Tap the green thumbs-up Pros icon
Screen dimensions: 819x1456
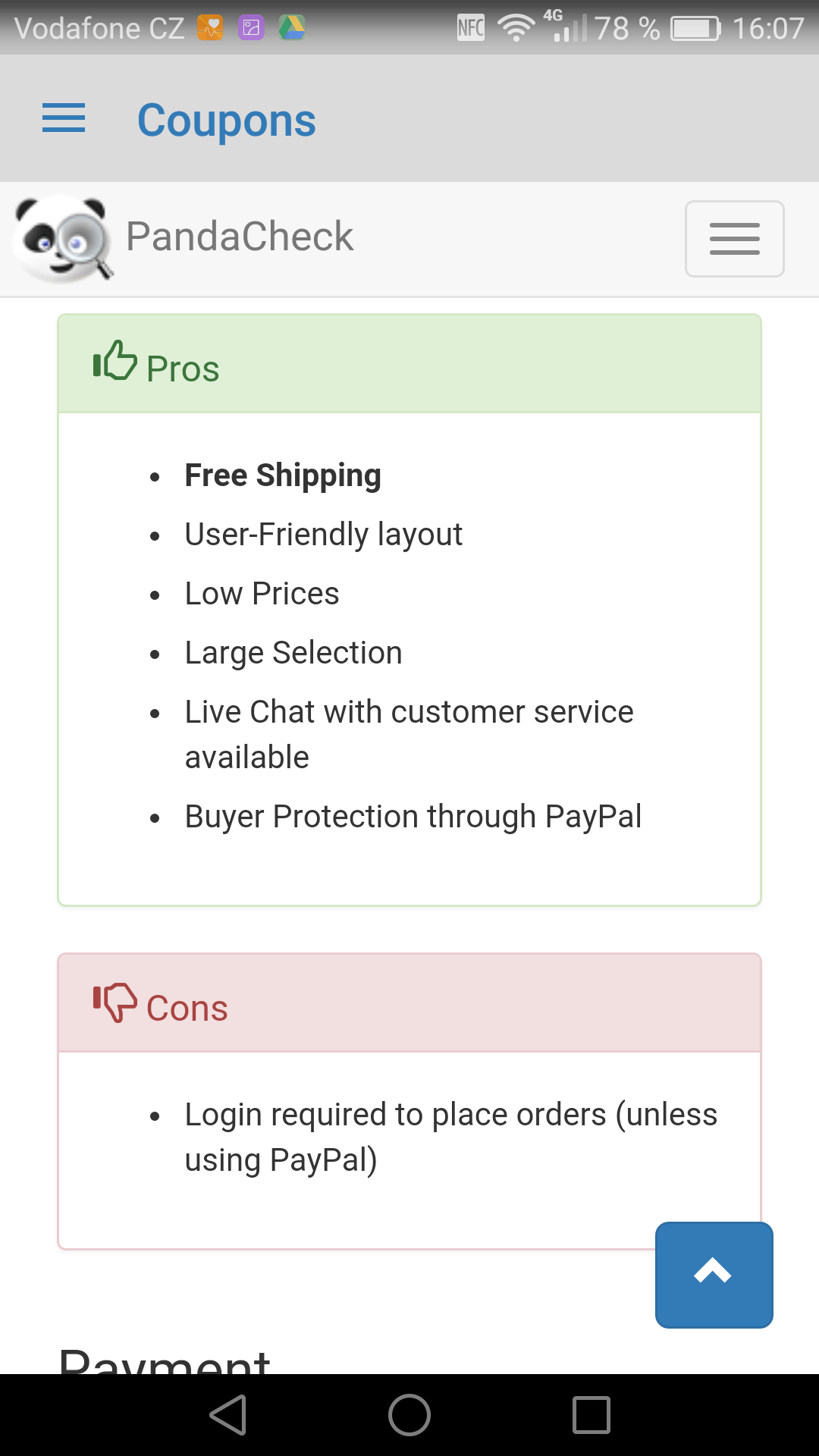pos(115,360)
